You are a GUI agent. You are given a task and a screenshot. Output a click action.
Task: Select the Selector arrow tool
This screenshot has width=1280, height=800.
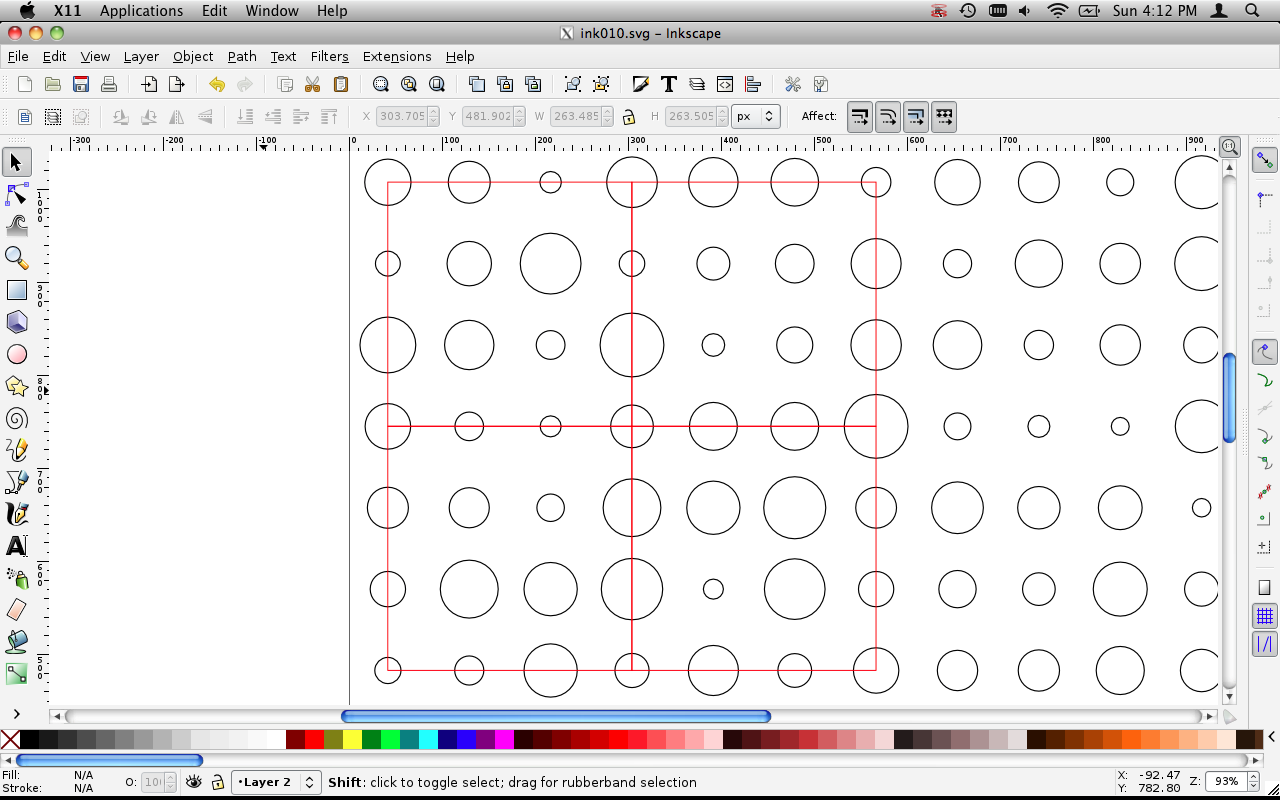tap(17, 162)
